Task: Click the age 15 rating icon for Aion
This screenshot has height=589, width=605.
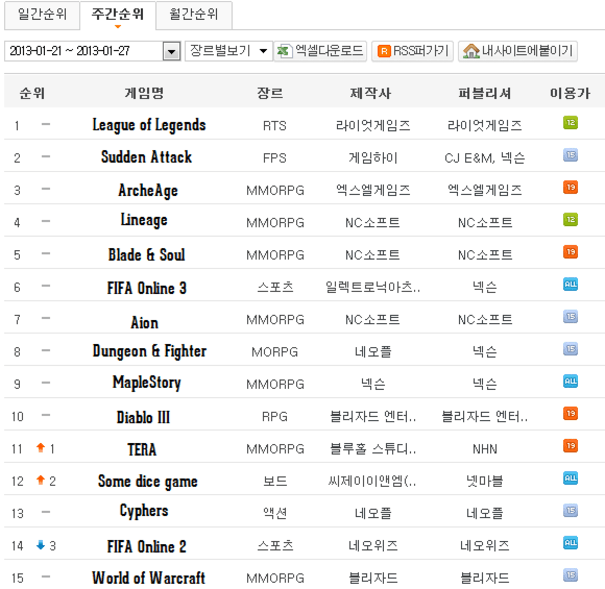Action: click(x=570, y=317)
